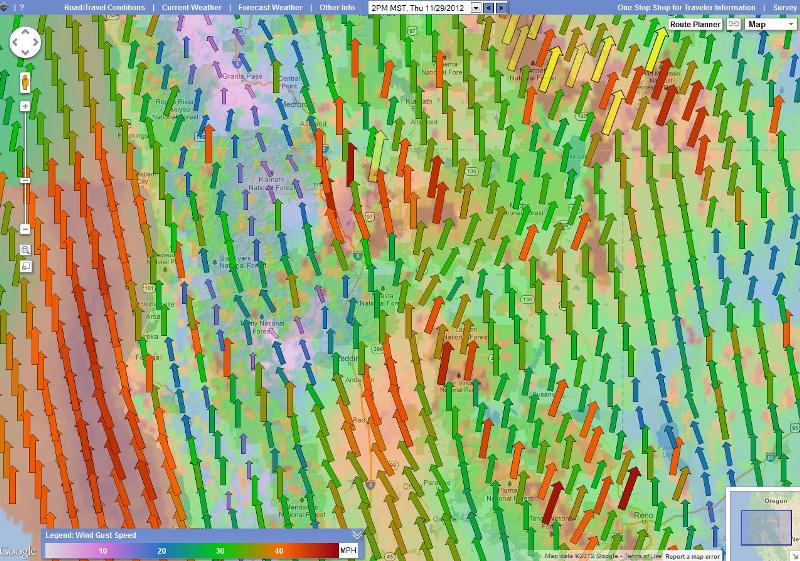Click the pan control compass
Viewport: 800px width, 561px height.
coord(25,42)
